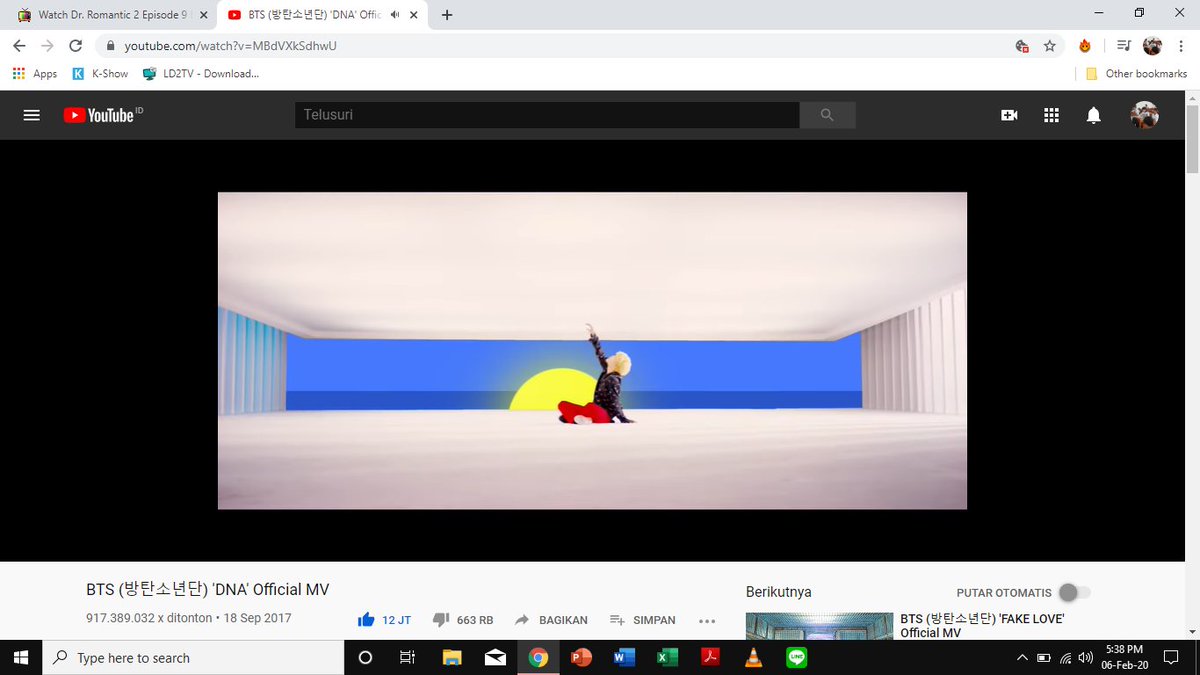Viewport: 1200px width, 675px height.
Task: Save video to playlist with SIMPAN
Action: click(642, 620)
